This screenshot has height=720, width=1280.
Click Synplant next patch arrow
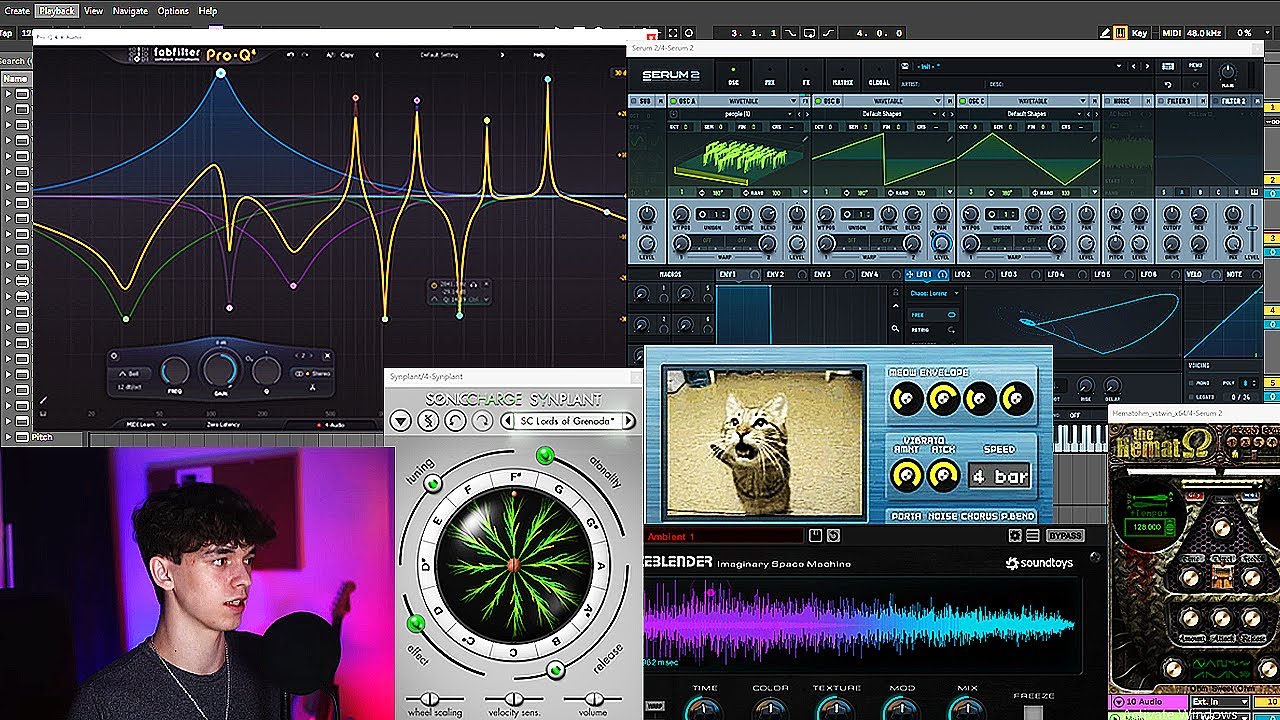click(628, 421)
